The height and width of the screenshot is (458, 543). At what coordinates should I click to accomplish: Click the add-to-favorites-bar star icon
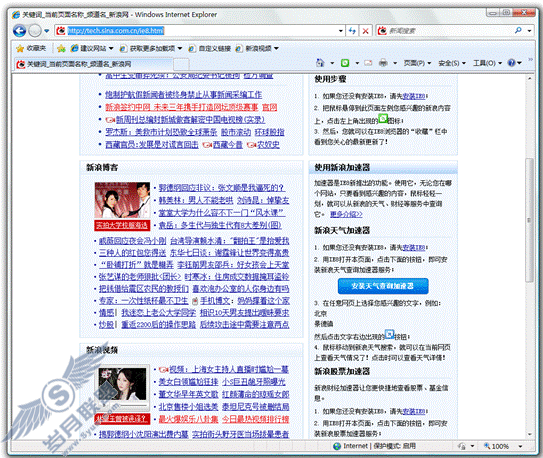61,48
